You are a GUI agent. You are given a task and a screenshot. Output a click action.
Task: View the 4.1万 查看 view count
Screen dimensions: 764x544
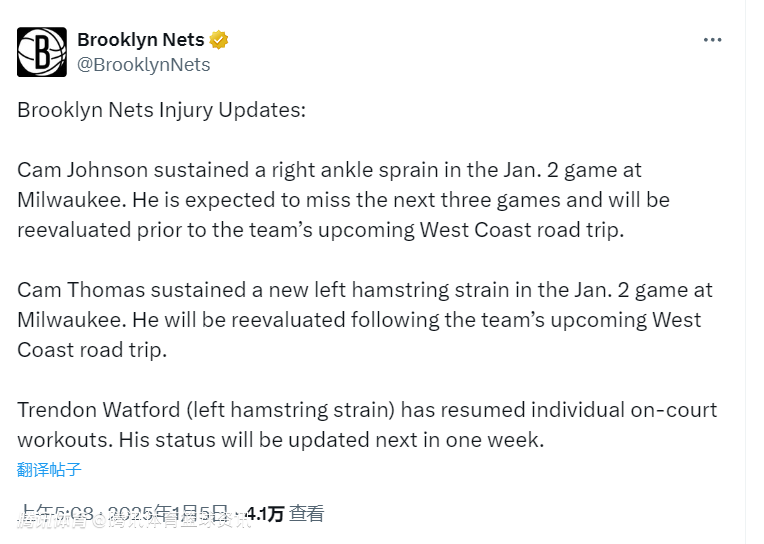[x=285, y=514]
